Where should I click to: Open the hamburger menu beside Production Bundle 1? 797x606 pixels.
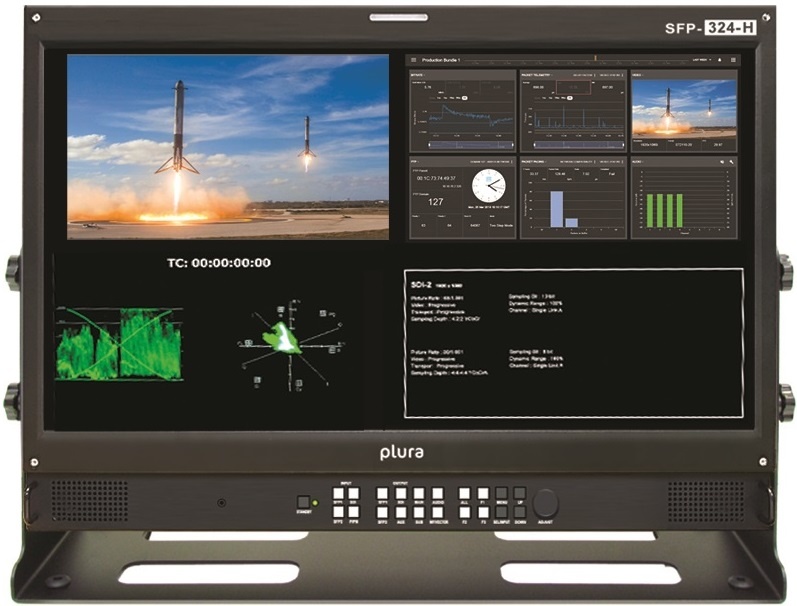click(x=415, y=60)
